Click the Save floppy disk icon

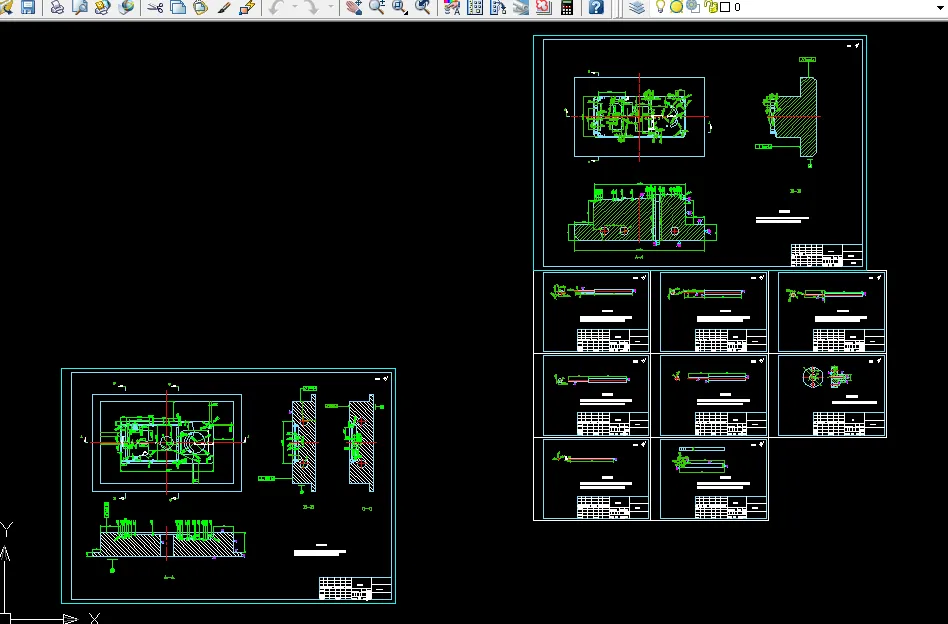pyautogui.click(x=28, y=7)
